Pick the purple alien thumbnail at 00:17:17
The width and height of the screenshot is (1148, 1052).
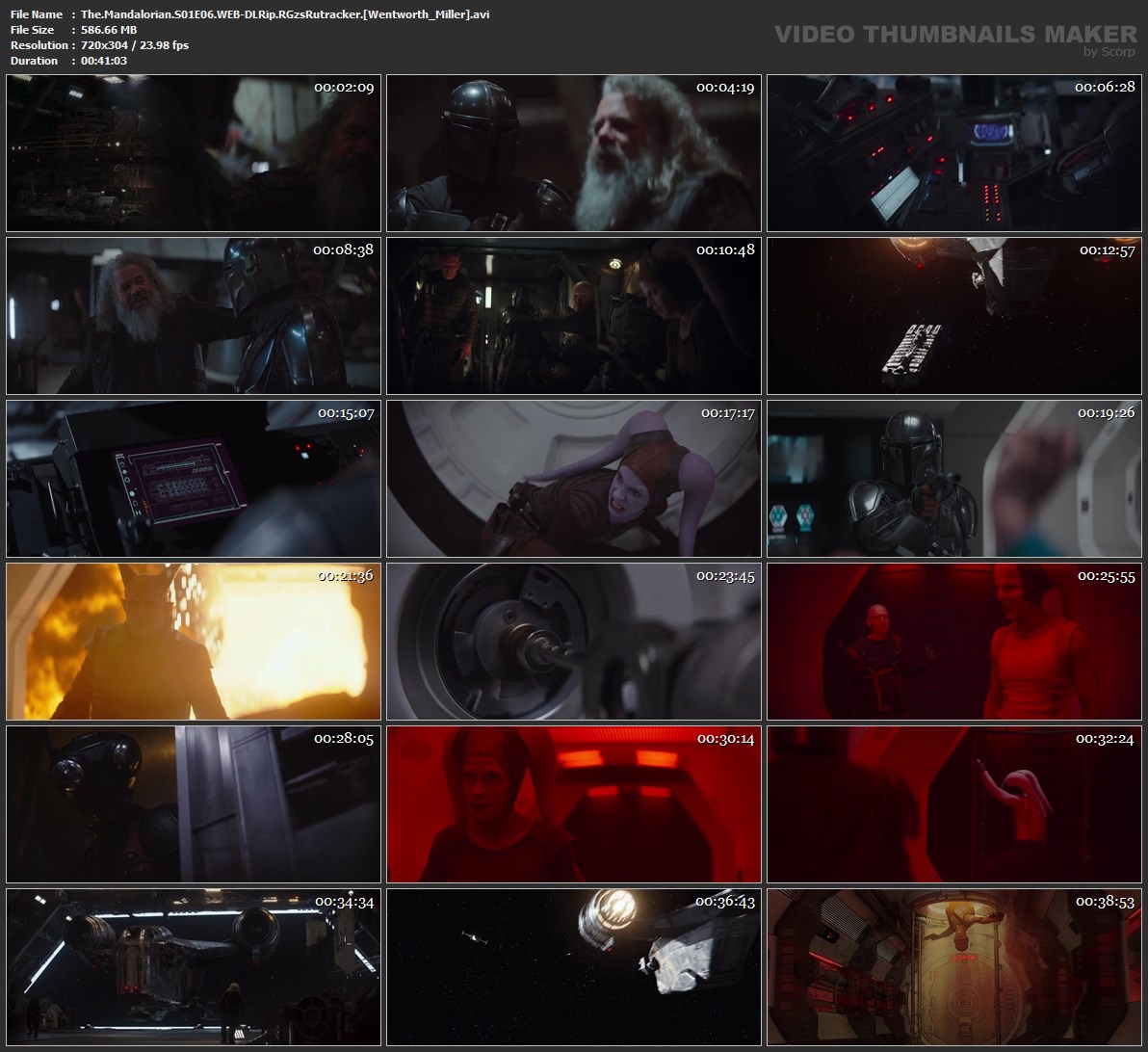[574, 479]
